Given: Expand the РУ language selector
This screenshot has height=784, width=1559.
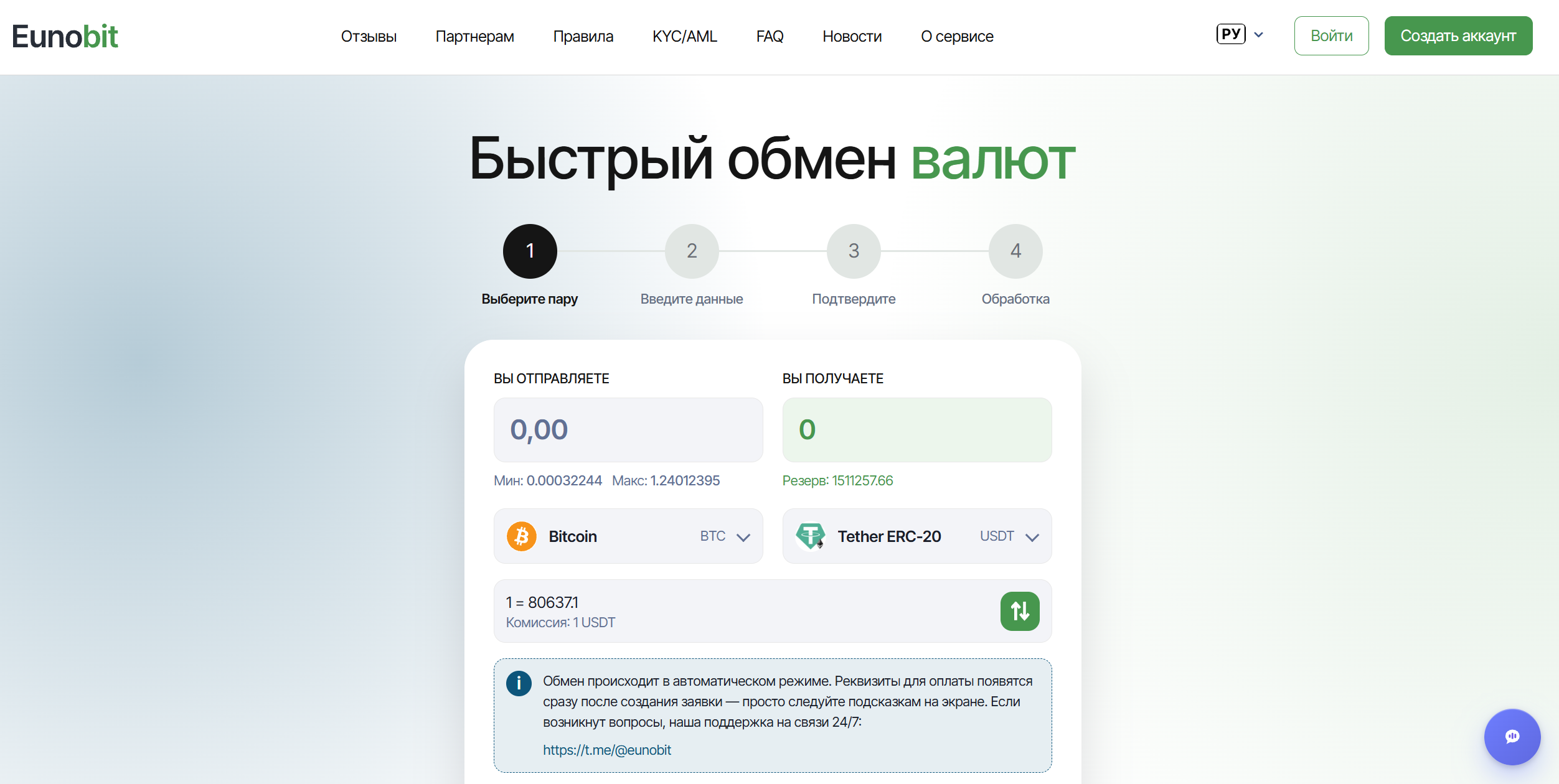Looking at the screenshot, I should pyautogui.click(x=1240, y=34).
